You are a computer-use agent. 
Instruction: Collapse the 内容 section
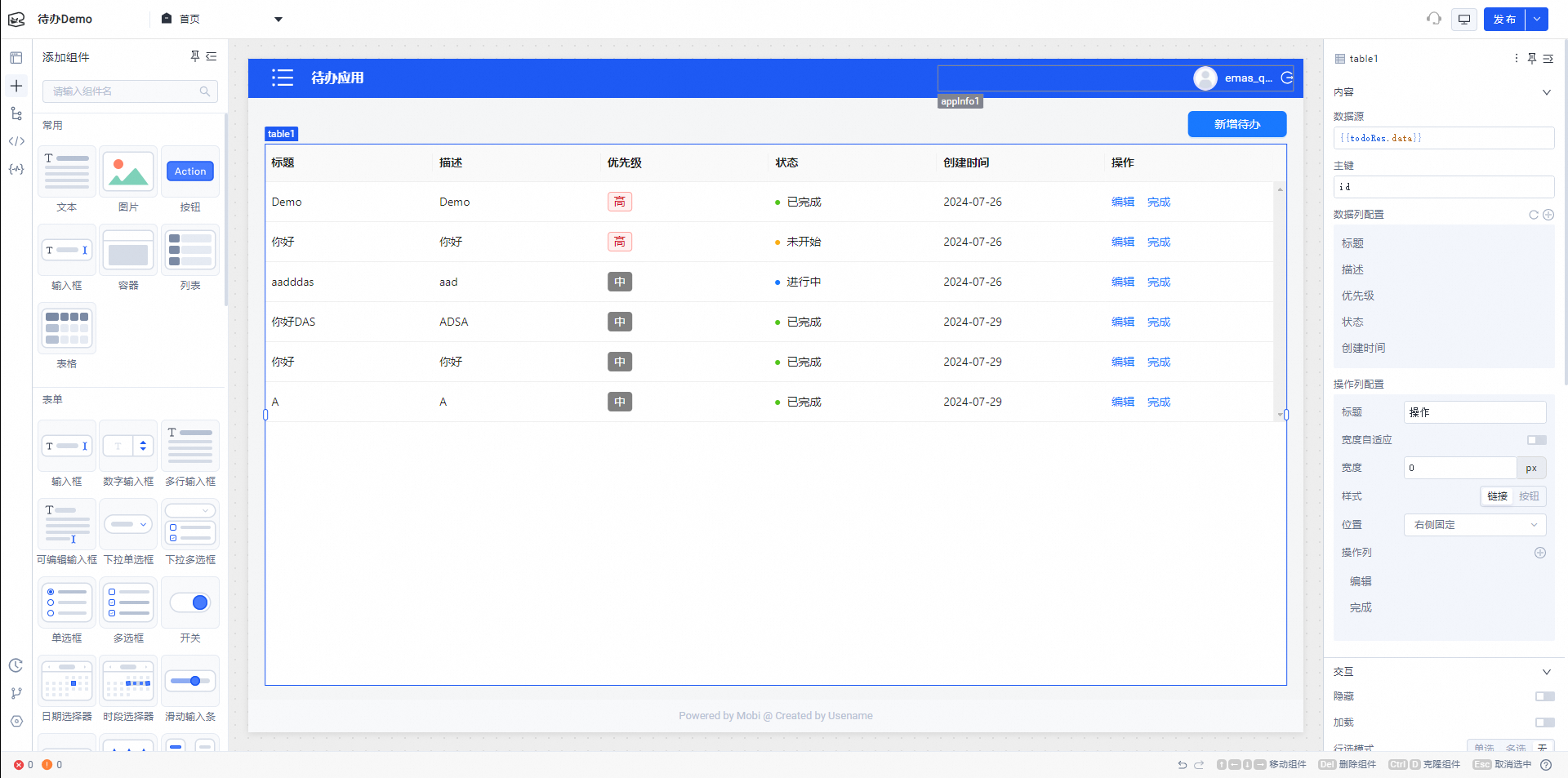[1546, 92]
